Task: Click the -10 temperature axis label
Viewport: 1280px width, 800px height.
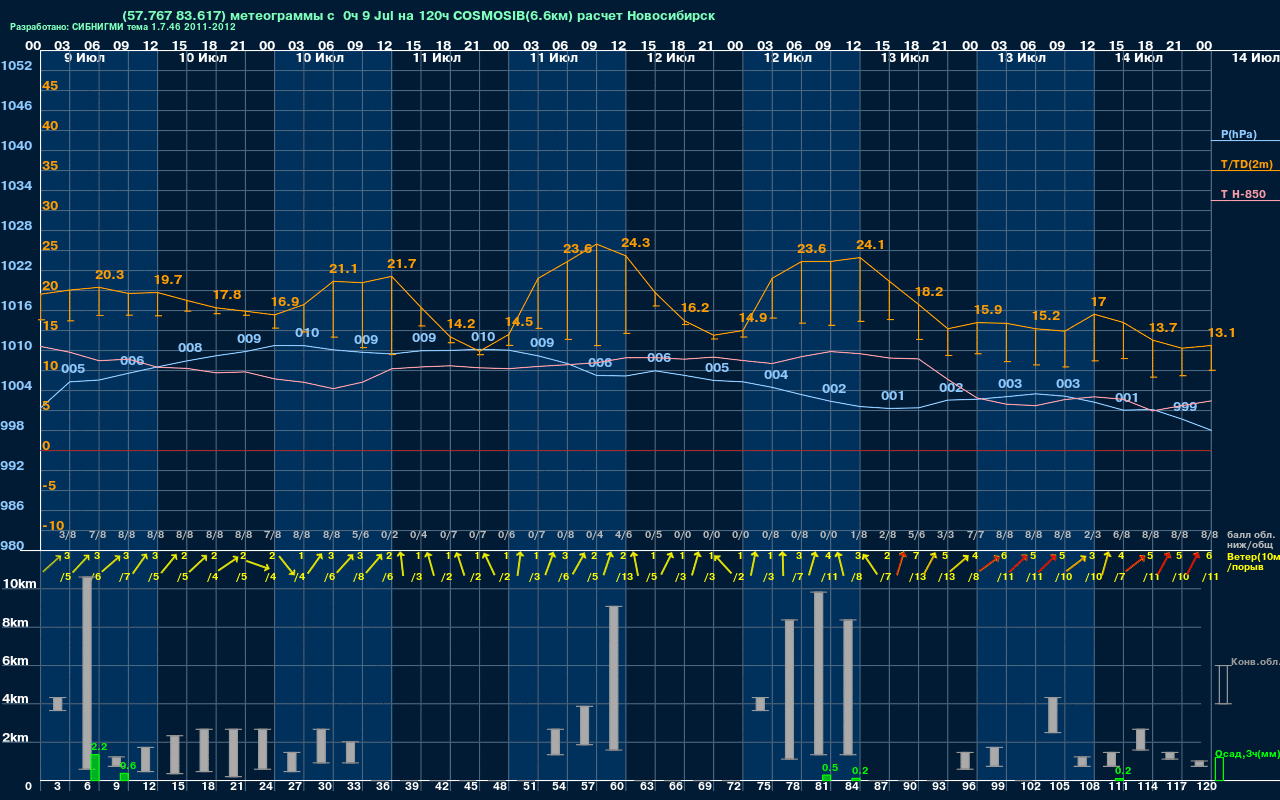Action: 53,526
